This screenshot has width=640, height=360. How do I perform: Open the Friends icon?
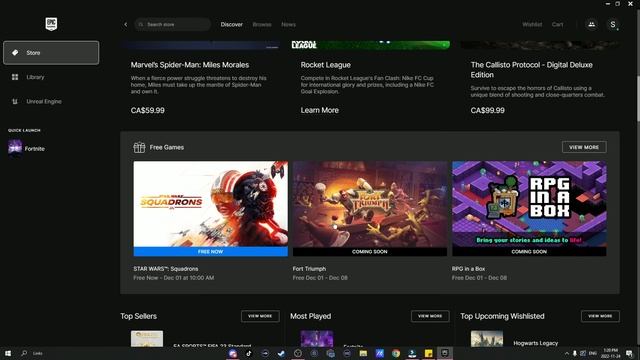pos(591,24)
